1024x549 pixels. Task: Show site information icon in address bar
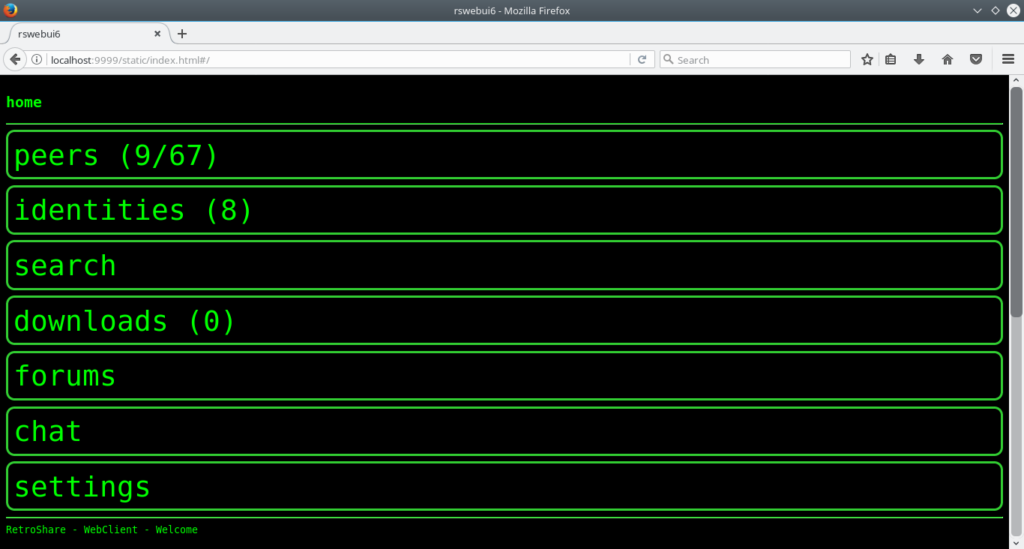coord(37,59)
